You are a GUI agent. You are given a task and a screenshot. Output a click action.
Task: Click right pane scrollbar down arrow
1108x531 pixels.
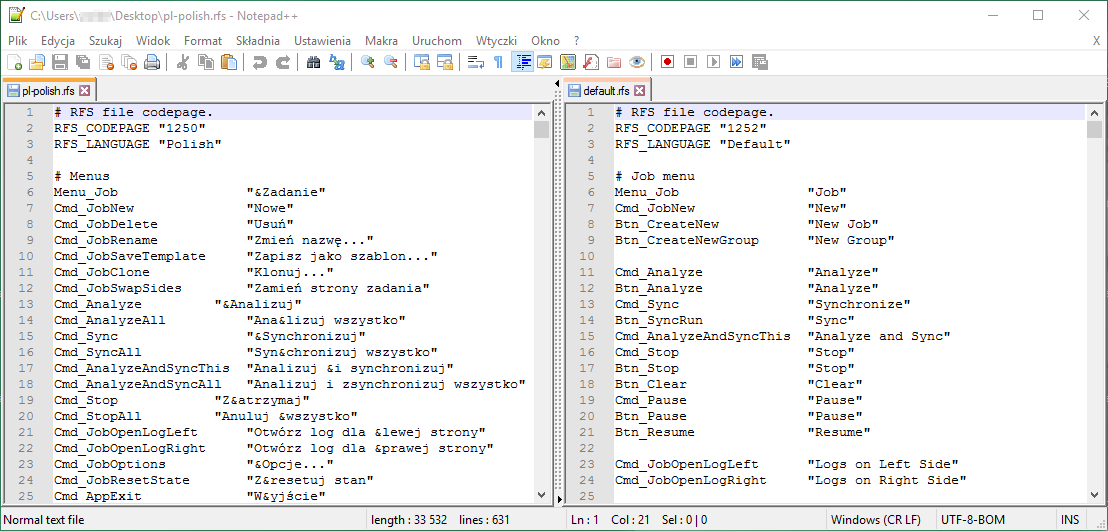pos(1094,495)
